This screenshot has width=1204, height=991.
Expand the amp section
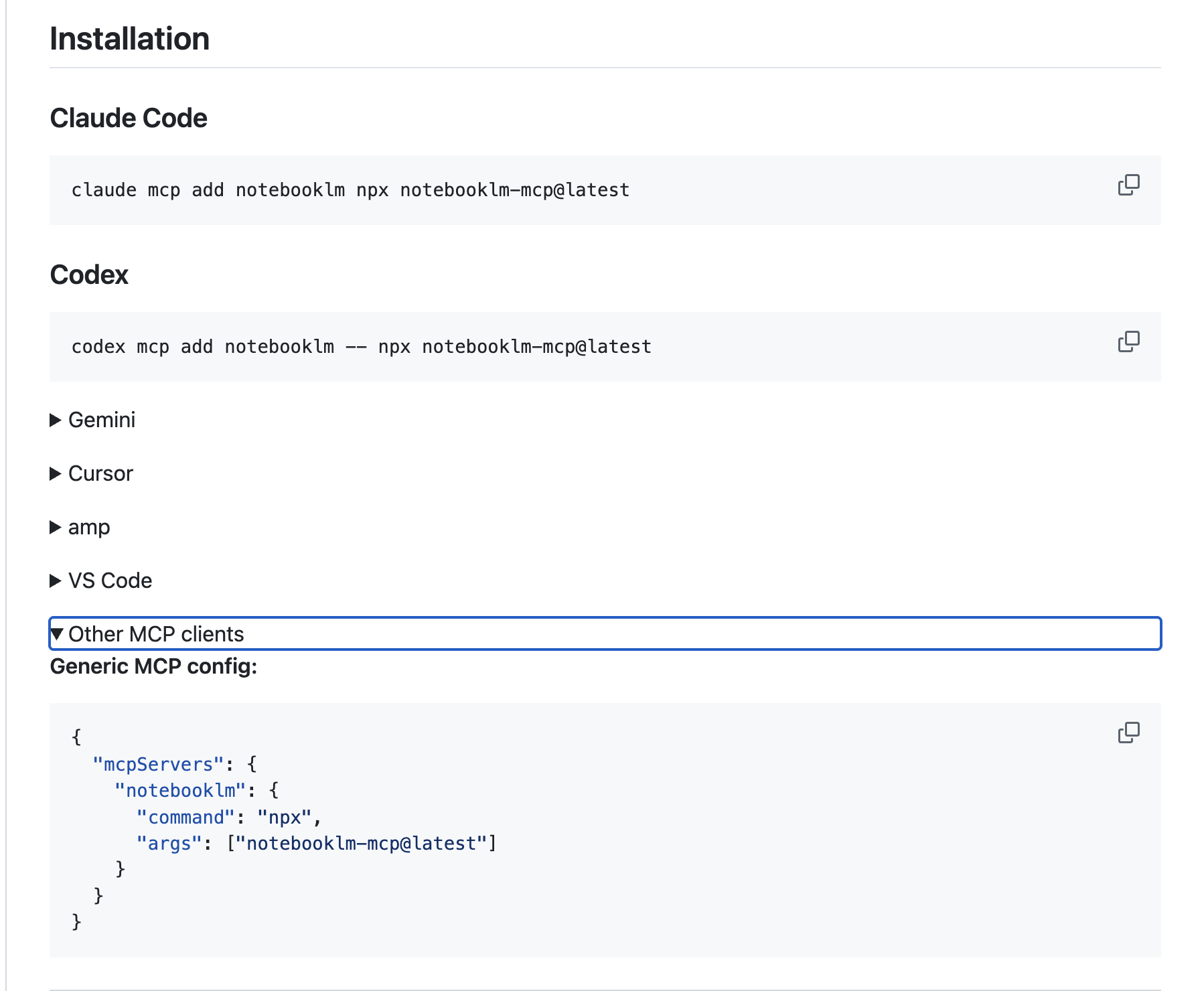click(x=80, y=527)
